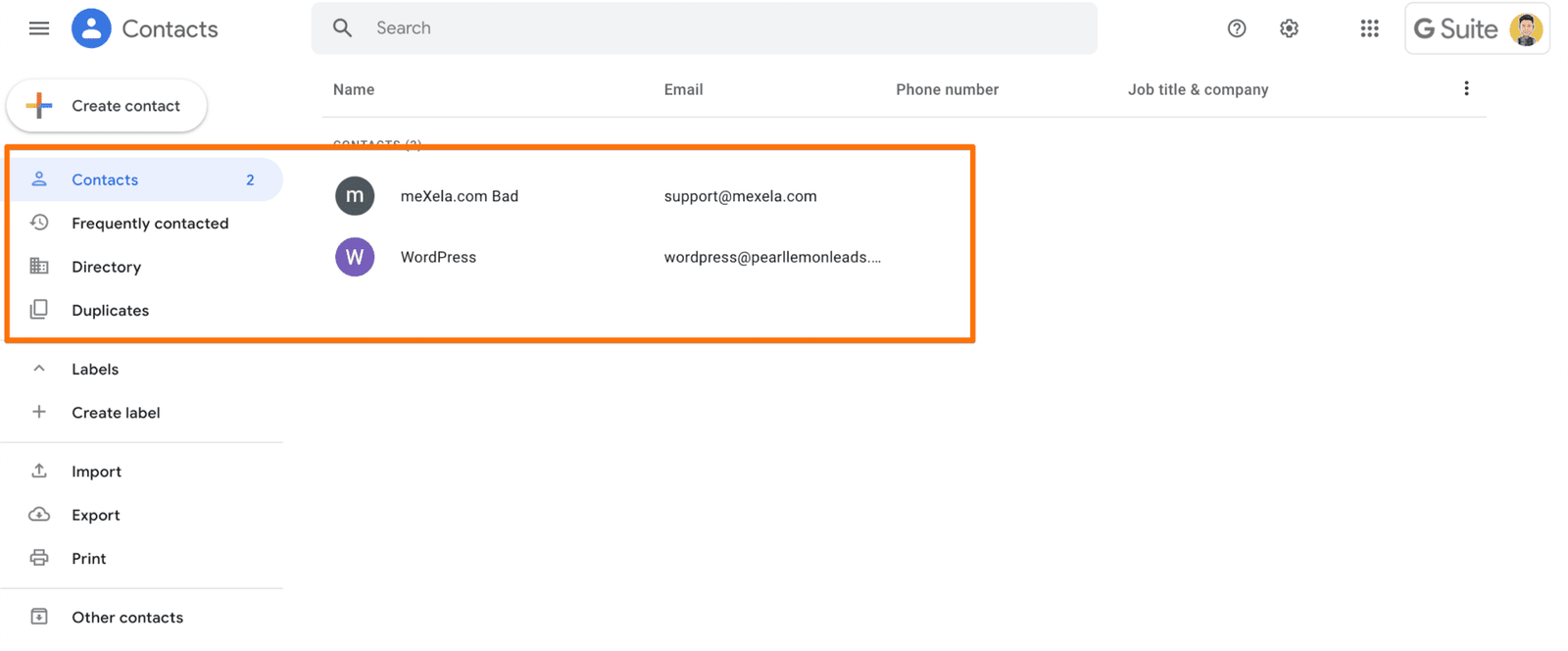The image size is (1568, 651).
Task: Focus the Search input field
Action: click(x=705, y=27)
